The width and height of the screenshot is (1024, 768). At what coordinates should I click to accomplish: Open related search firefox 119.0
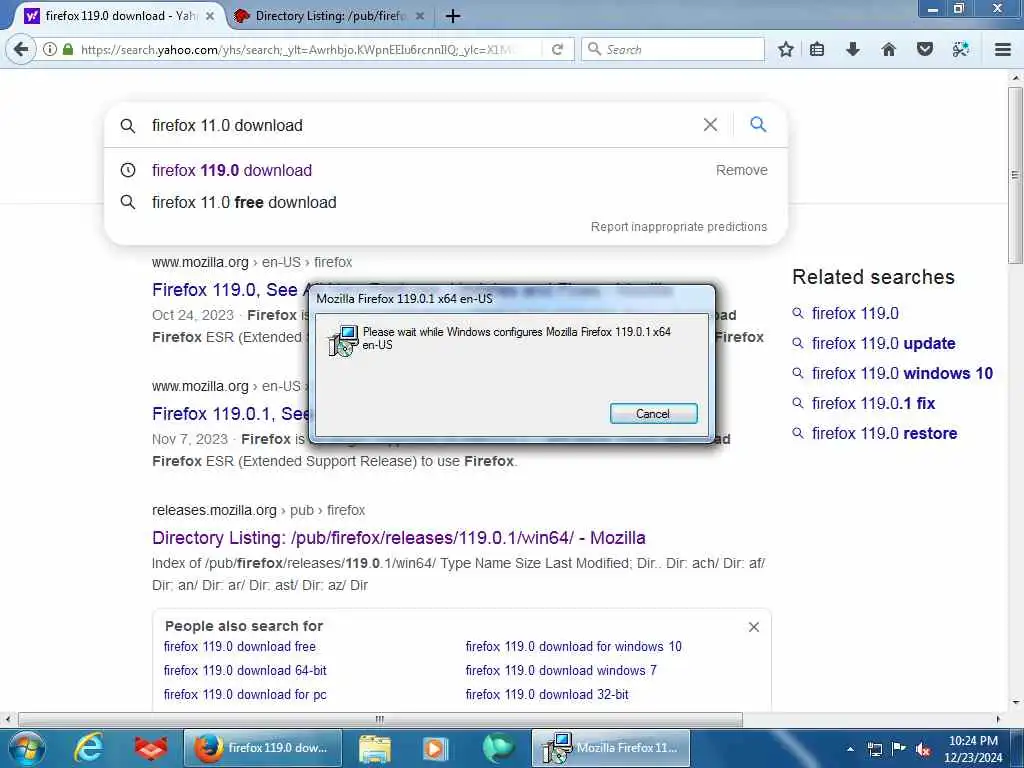point(855,313)
